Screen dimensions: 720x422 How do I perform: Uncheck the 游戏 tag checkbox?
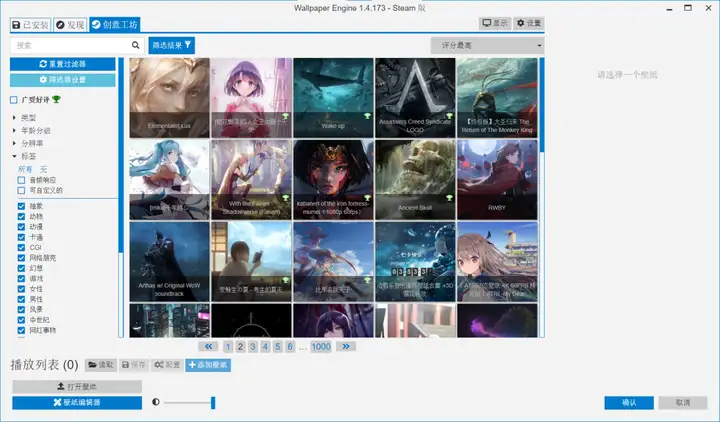coord(21,278)
